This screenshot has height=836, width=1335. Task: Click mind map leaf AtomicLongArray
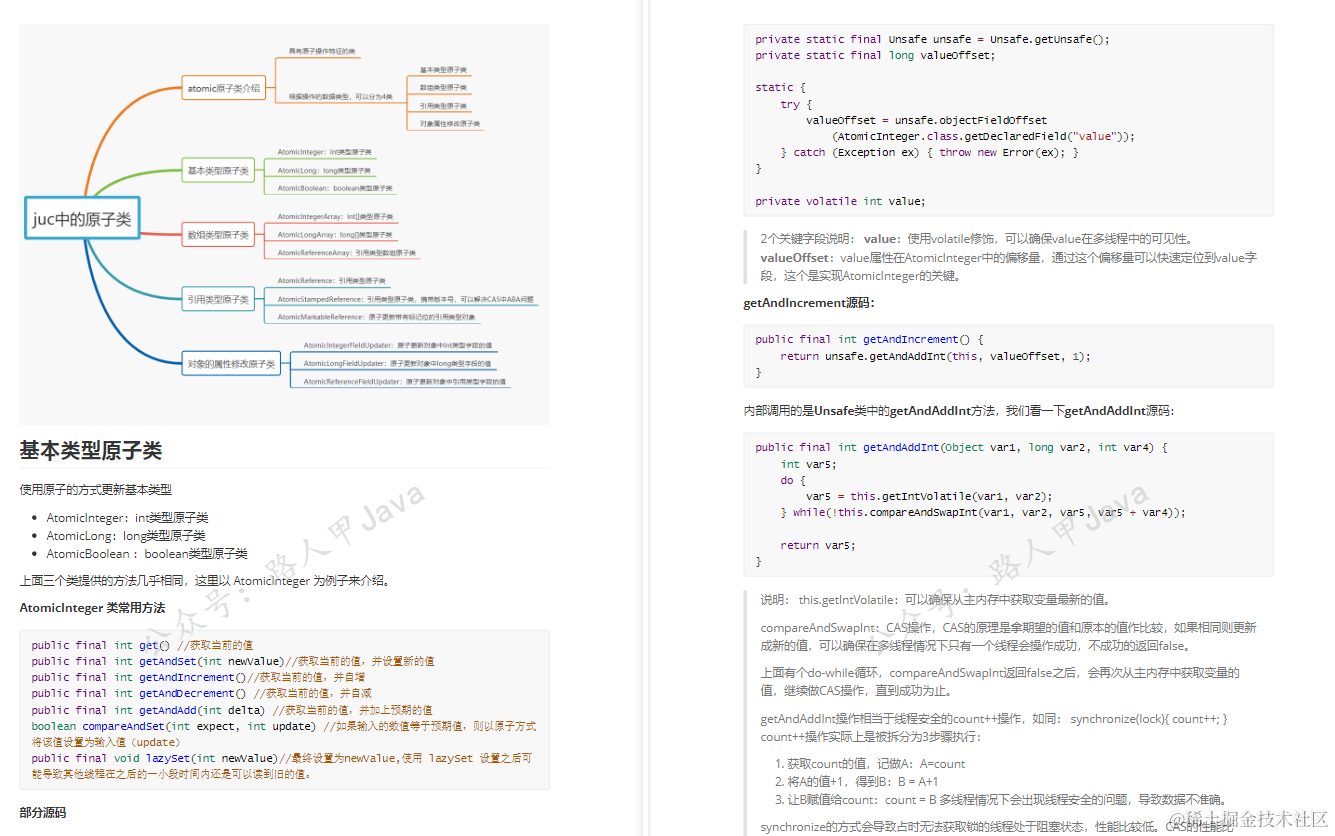pyautogui.click(x=337, y=235)
